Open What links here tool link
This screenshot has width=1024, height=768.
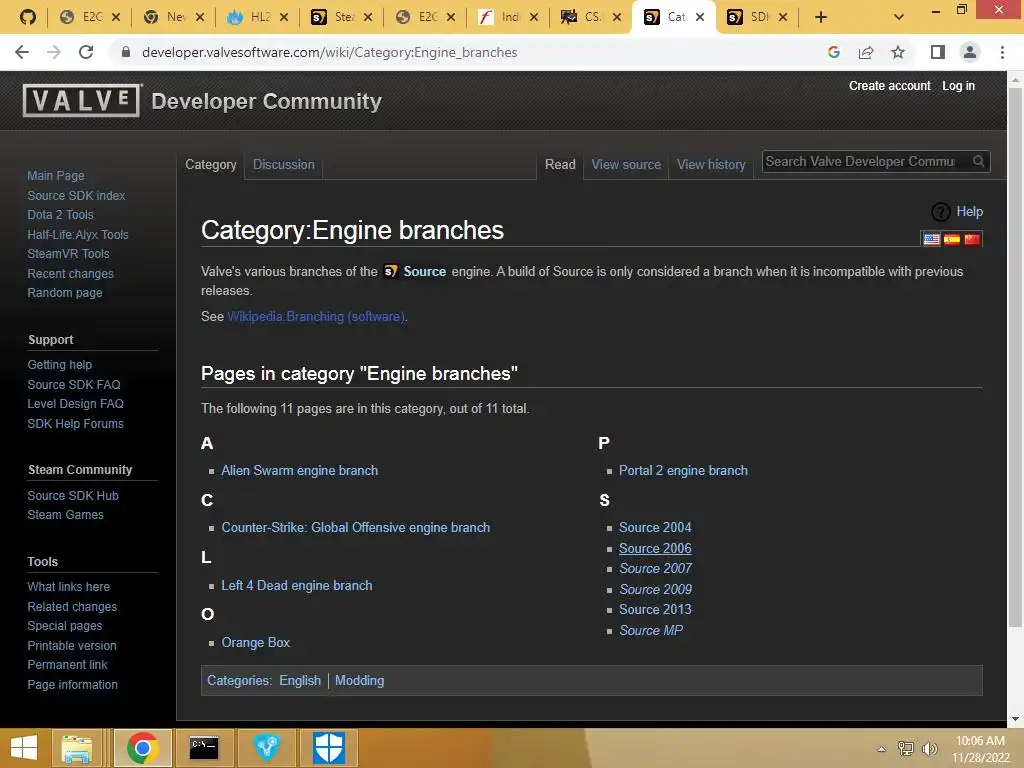pyautogui.click(x=69, y=586)
